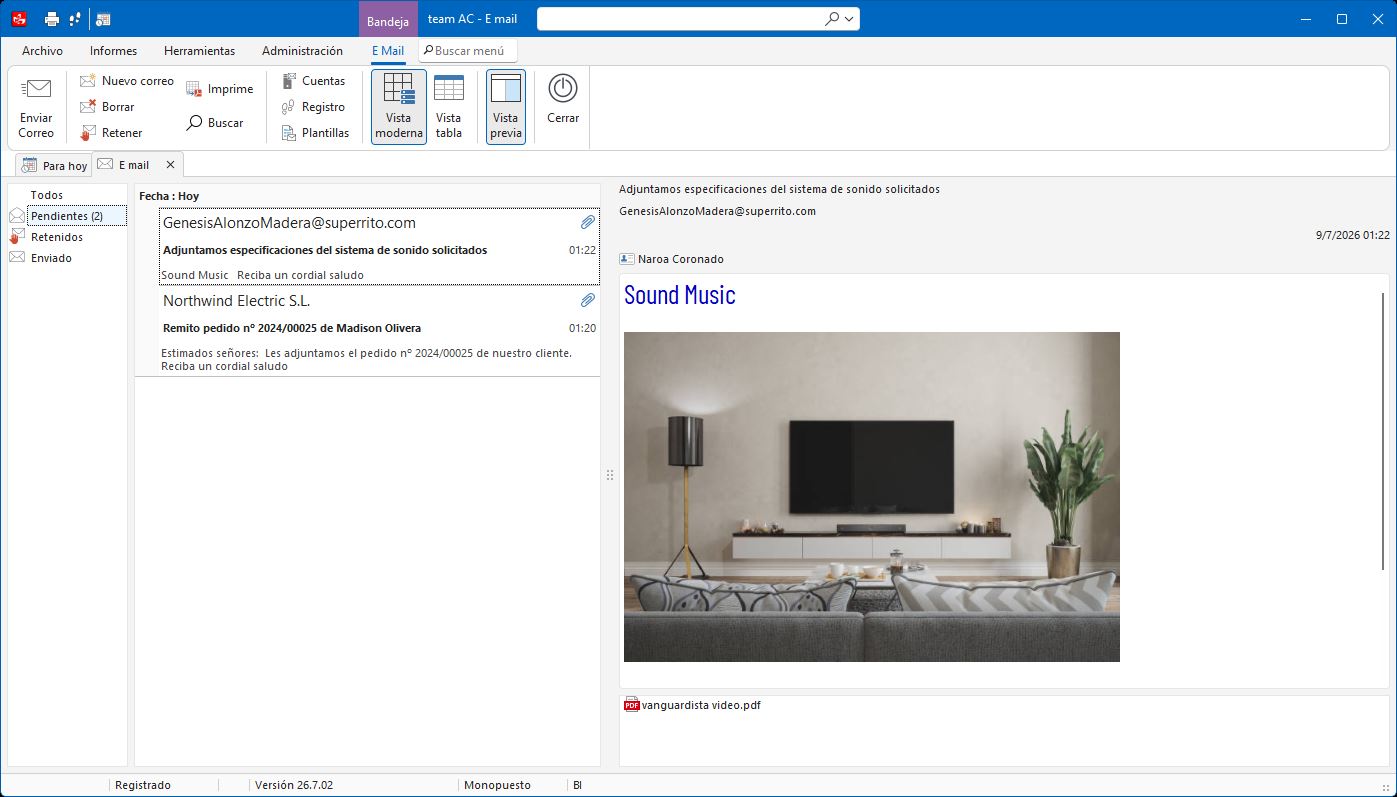Click the Retenidos hand icon
The width and height of the screenshot is (1397, 797).
click(17, 237)
